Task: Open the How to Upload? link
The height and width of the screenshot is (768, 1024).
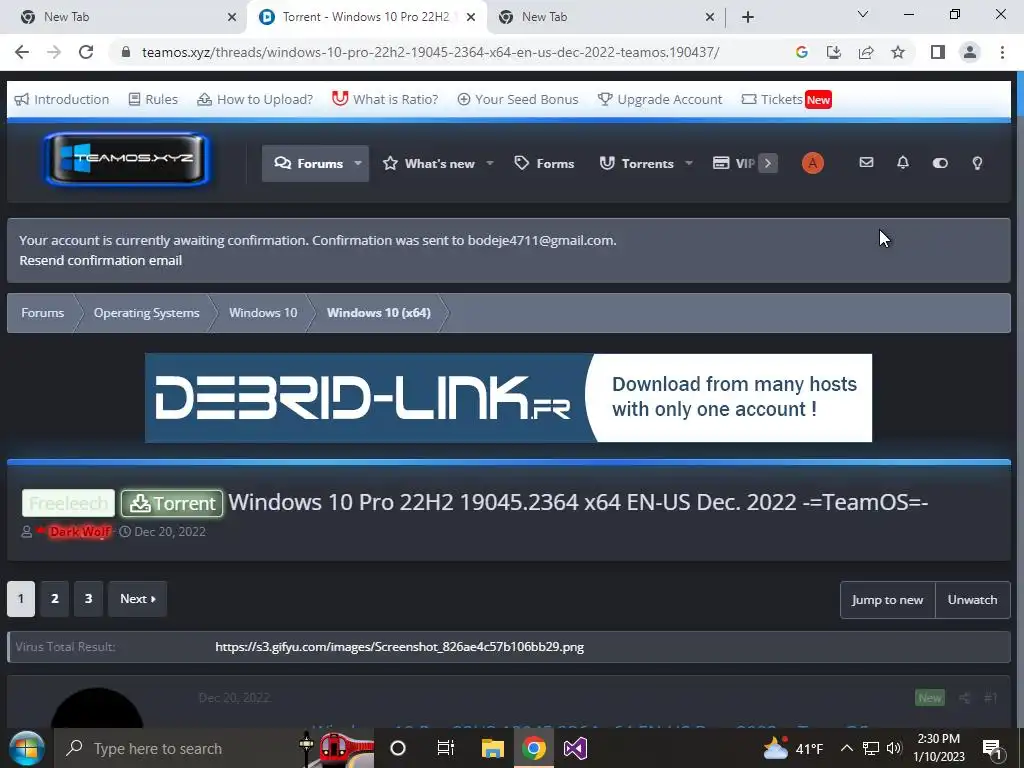Action: [255, 99]
